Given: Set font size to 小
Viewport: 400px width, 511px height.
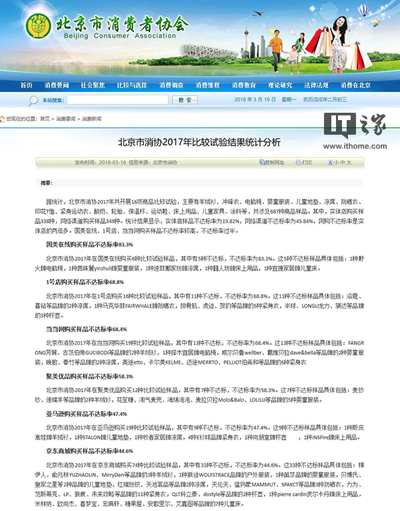Looking at the screenshot, I should click(336, 162).
